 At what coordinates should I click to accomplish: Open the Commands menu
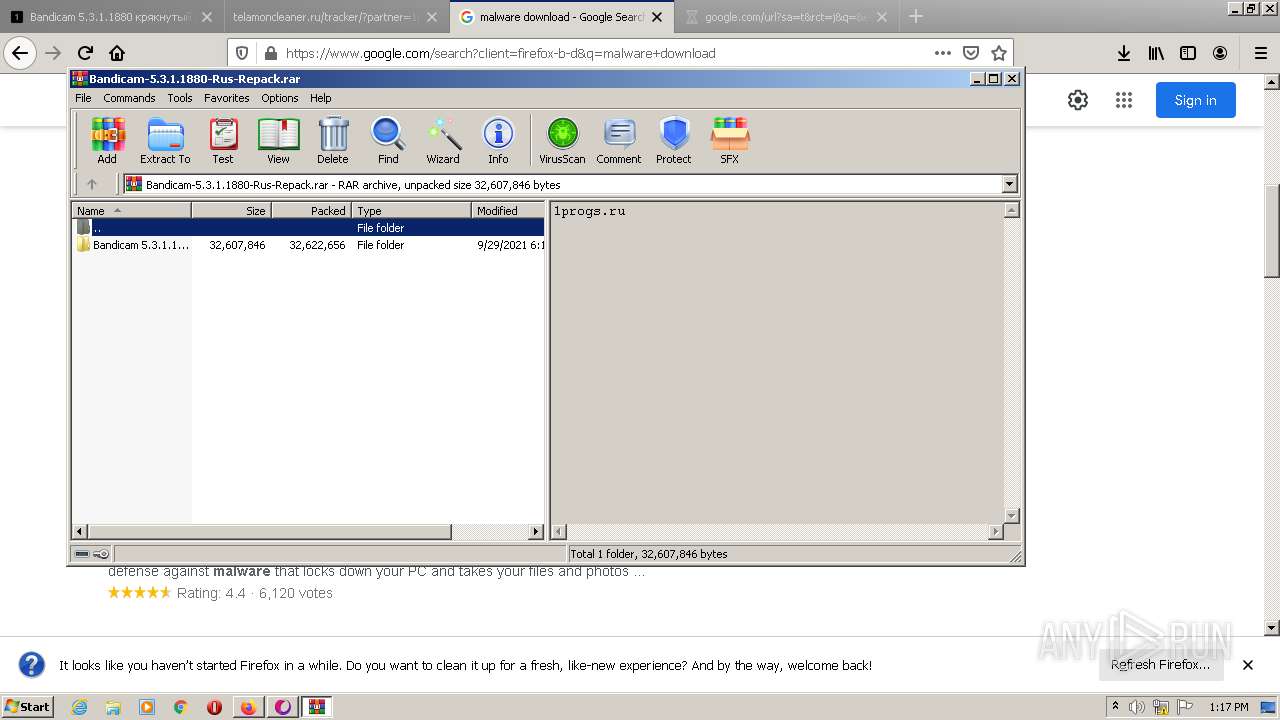point(129,98)
